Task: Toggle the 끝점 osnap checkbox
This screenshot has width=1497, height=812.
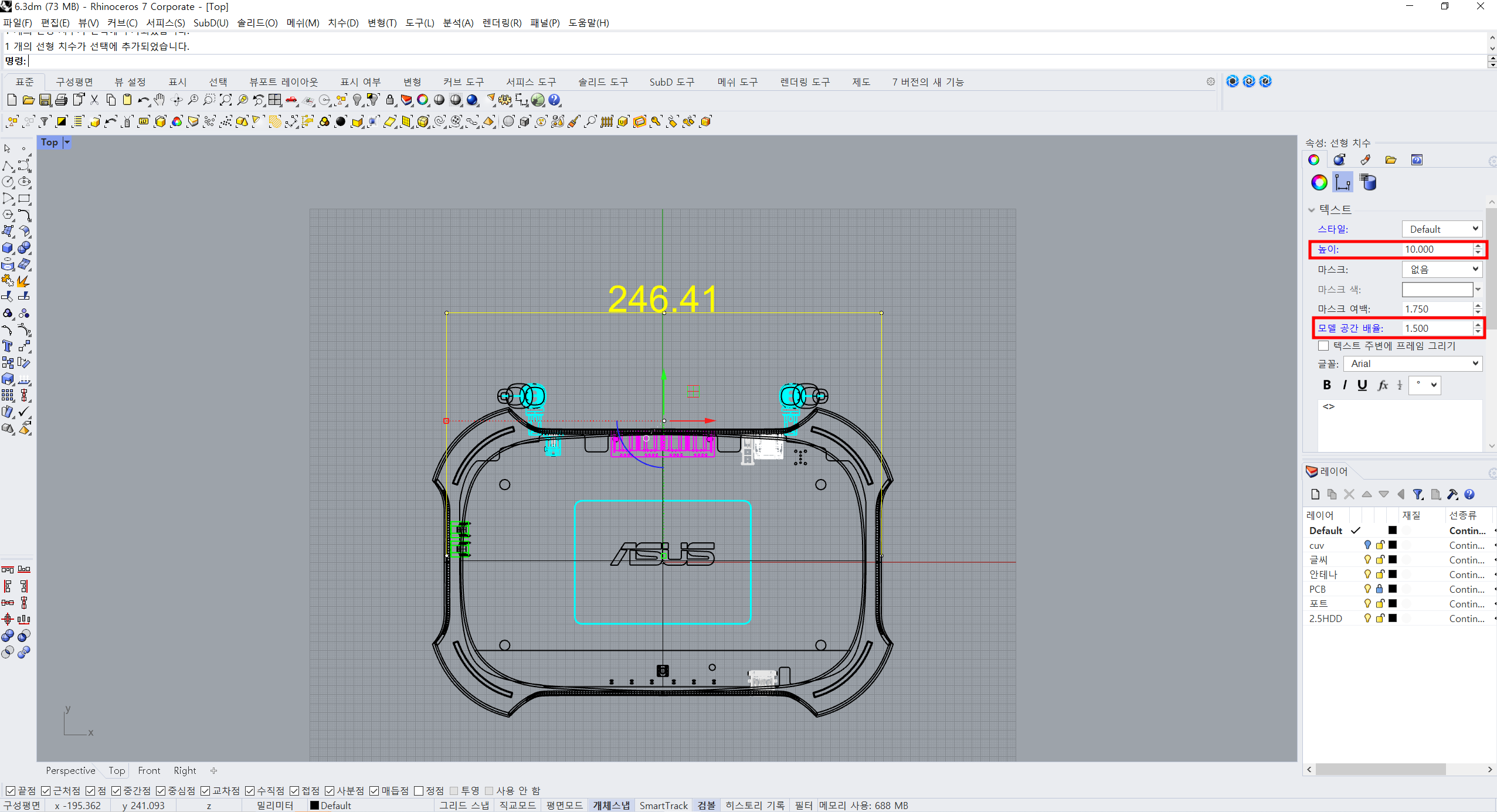Action: [10, 791]
